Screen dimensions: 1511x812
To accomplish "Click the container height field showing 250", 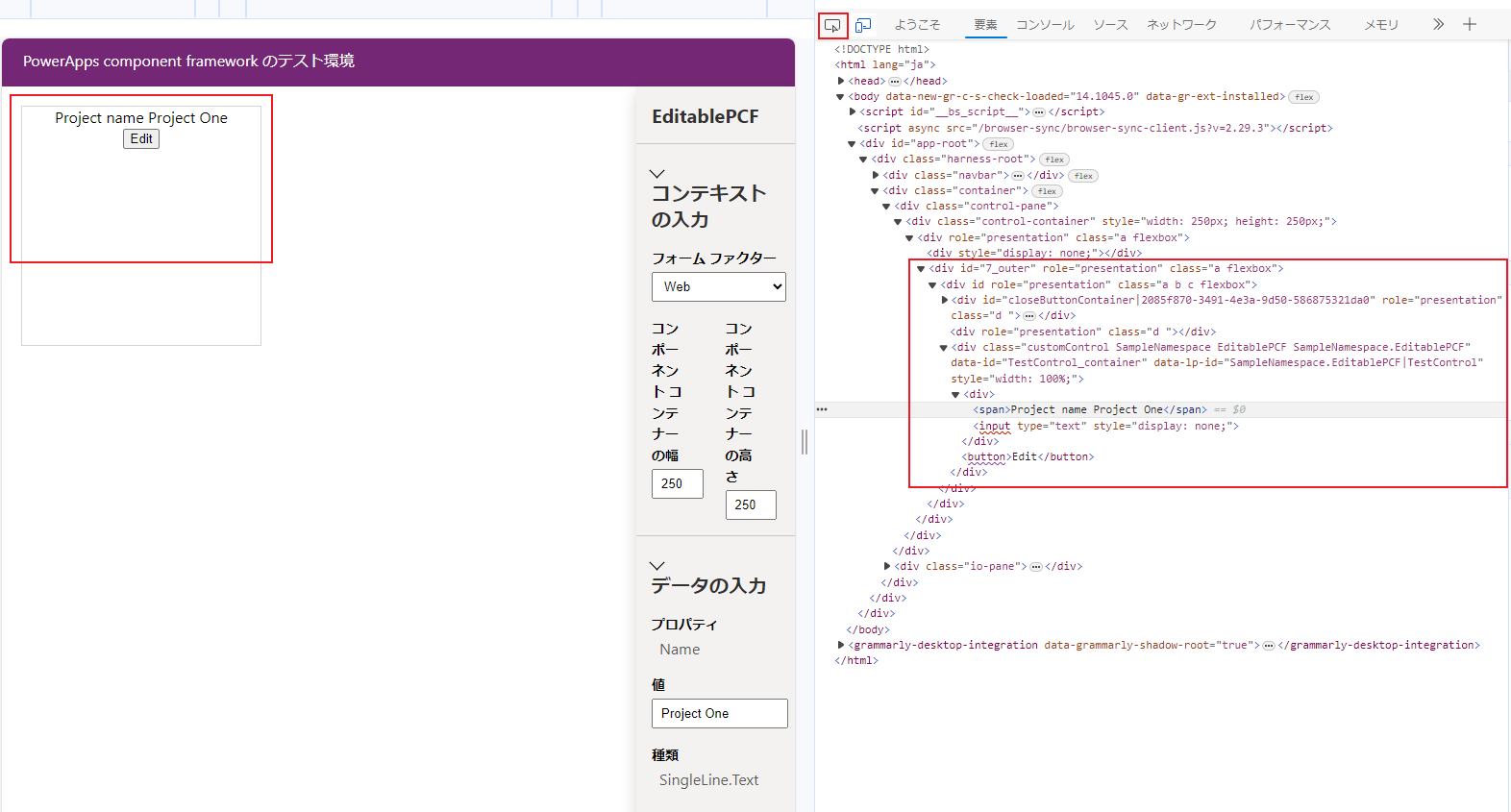I will [751, 504].
